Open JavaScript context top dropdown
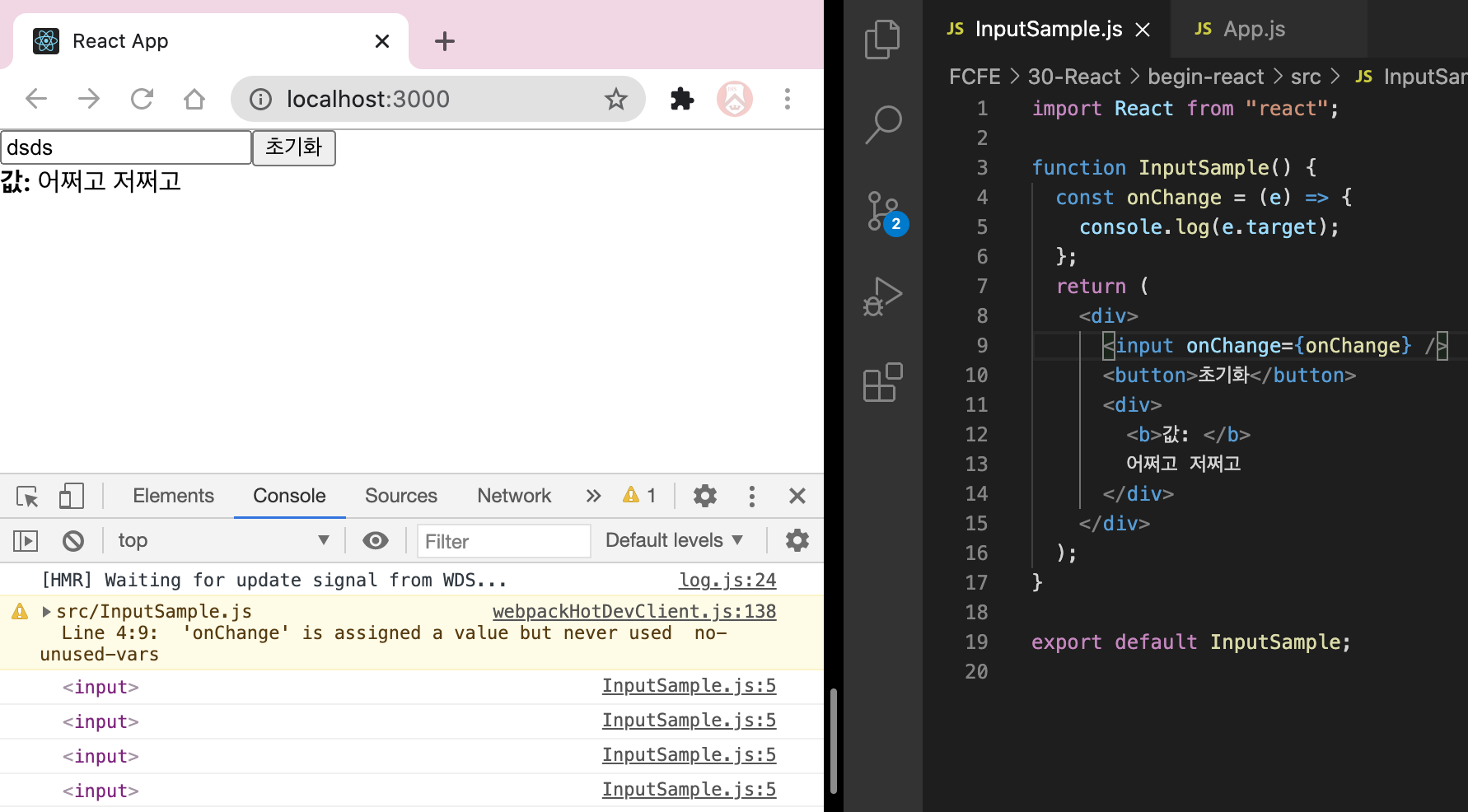 tap(222, 540)
